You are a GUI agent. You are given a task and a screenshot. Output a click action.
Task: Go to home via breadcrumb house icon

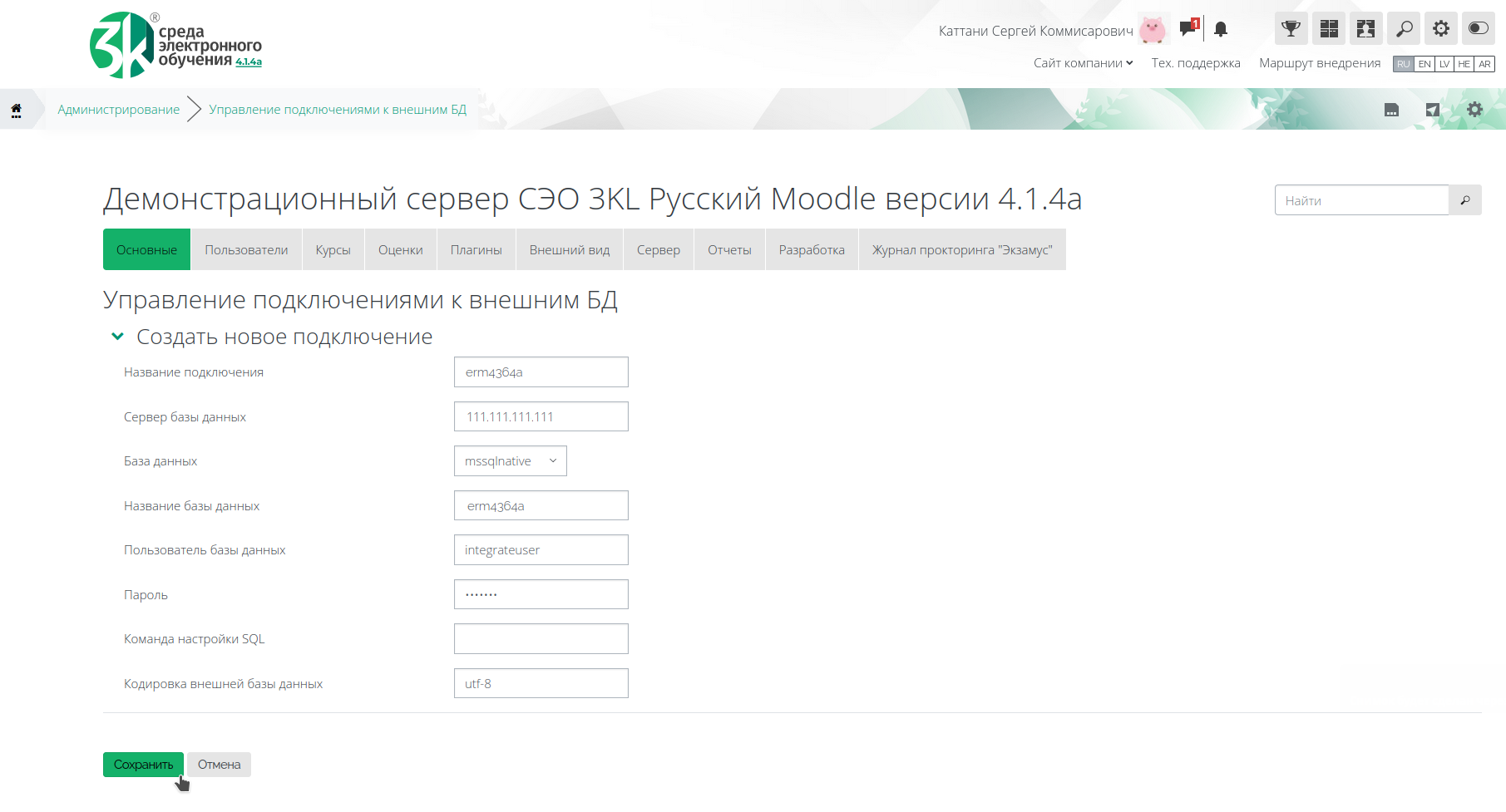pos(16,110)
